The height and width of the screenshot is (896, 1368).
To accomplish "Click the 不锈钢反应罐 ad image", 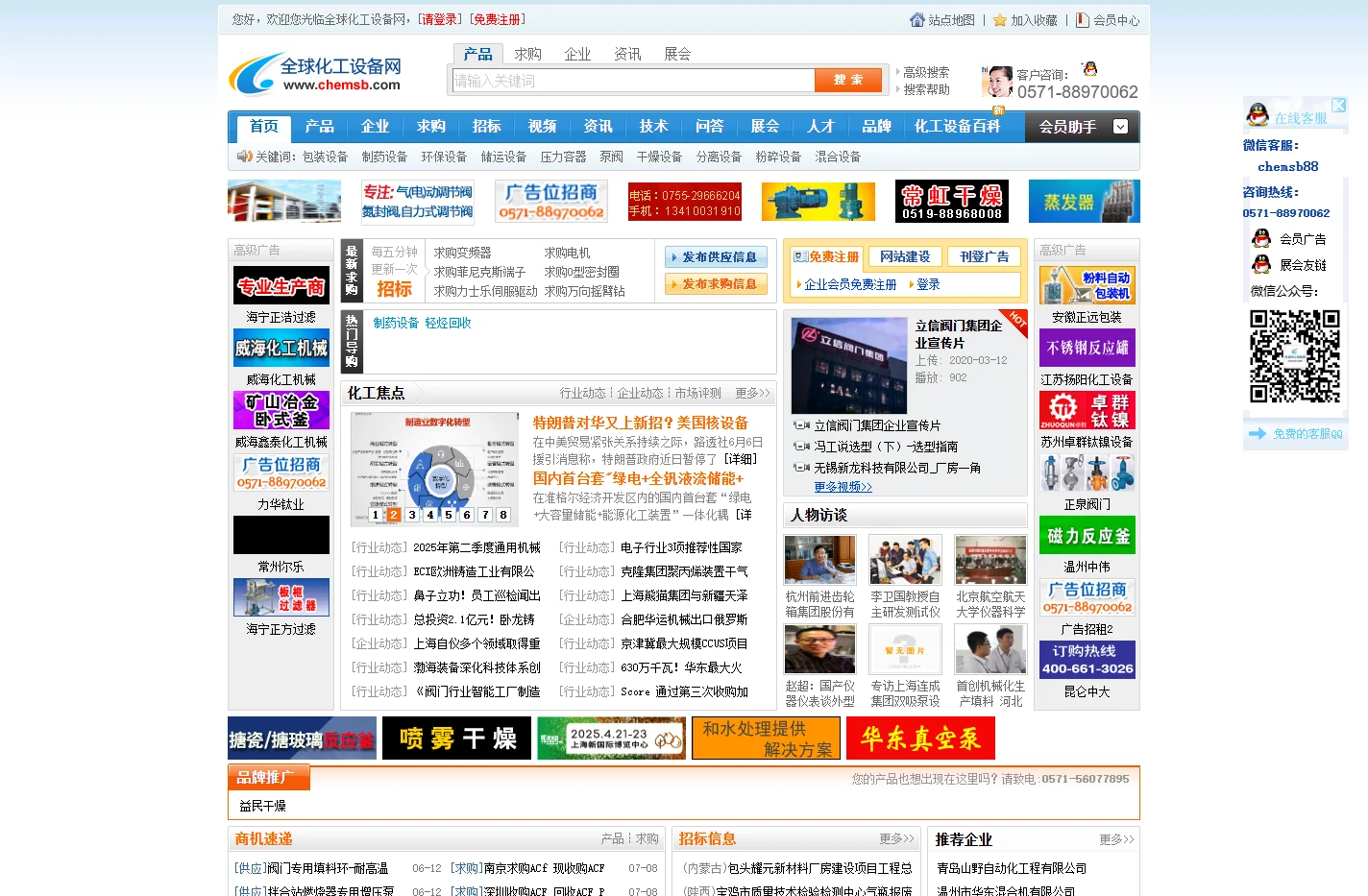I will tap(1087, 349).
